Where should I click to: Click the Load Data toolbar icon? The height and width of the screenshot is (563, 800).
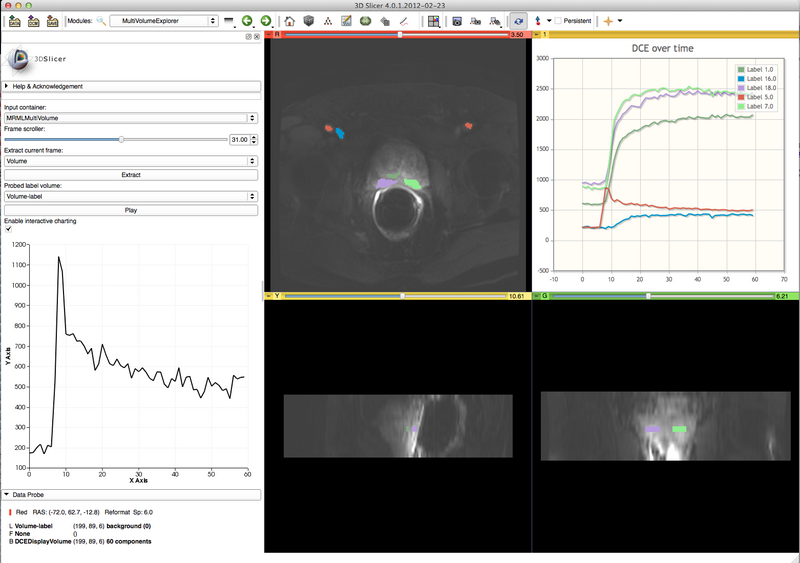13,20
